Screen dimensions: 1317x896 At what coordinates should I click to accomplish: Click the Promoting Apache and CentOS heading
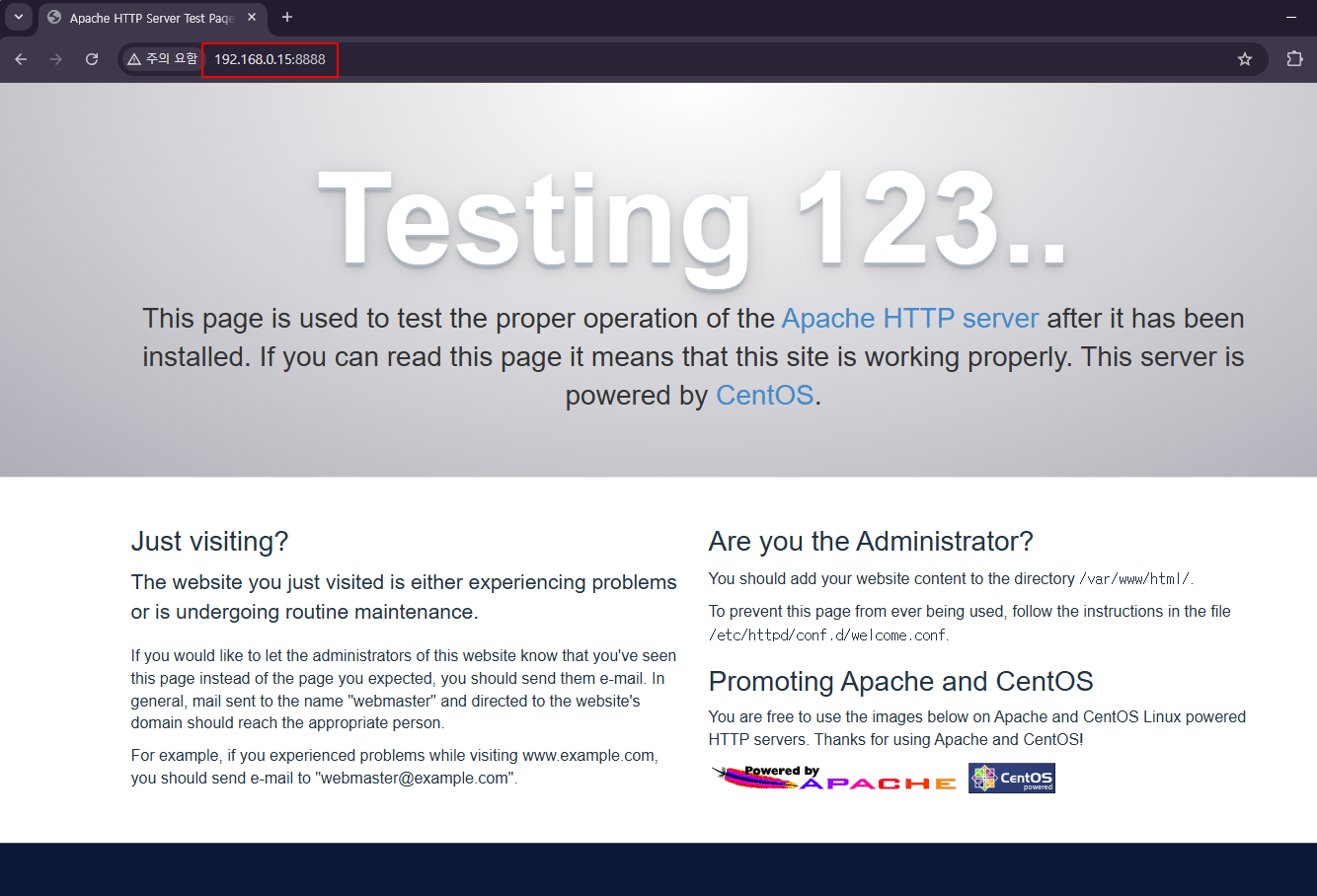coord(901,682)
